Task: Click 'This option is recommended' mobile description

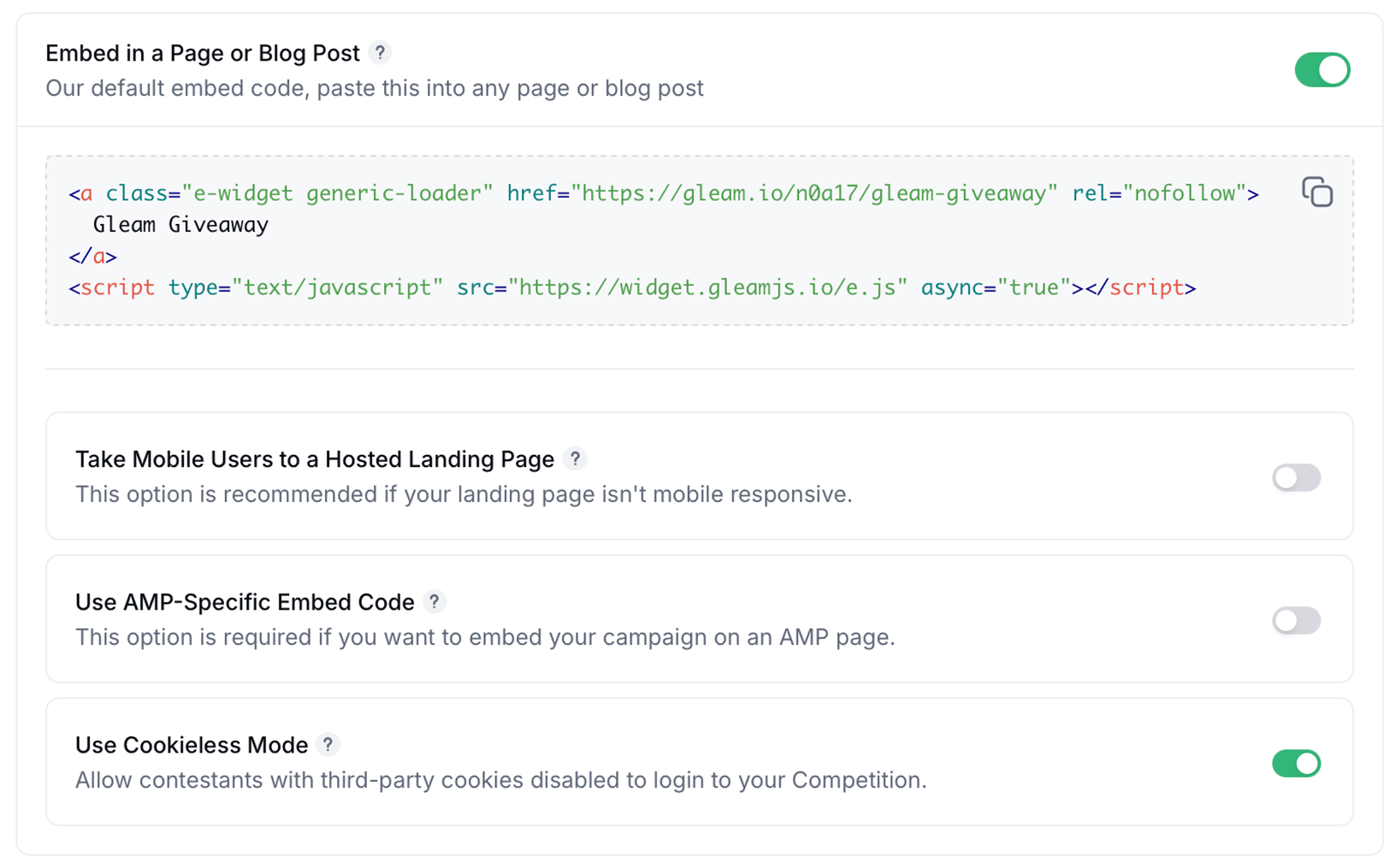Action: (x=464, y=494)
